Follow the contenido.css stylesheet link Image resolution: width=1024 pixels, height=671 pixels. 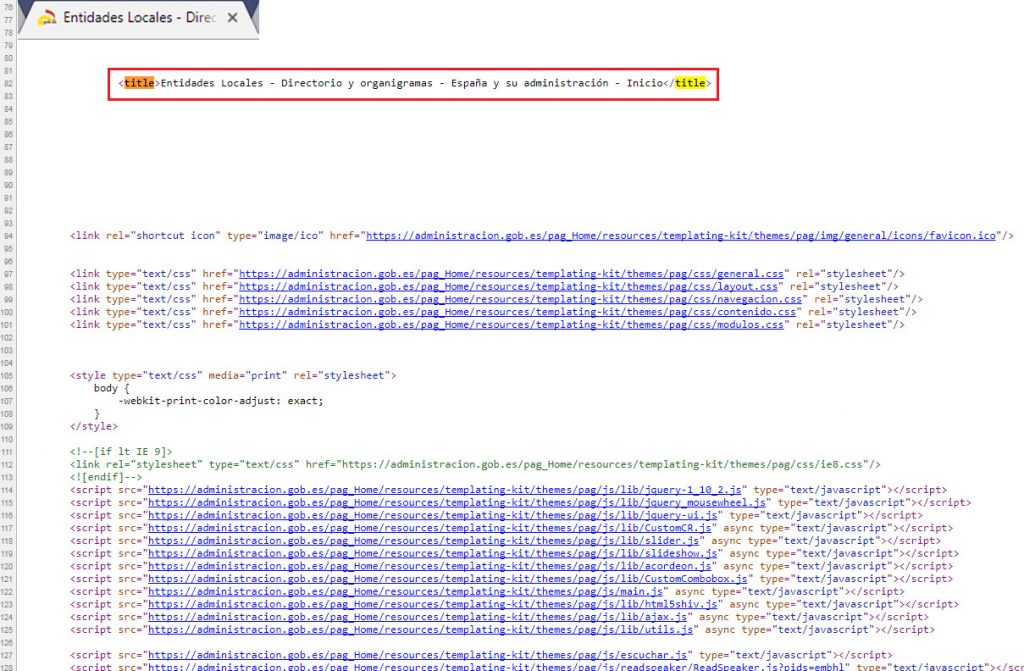517,312
